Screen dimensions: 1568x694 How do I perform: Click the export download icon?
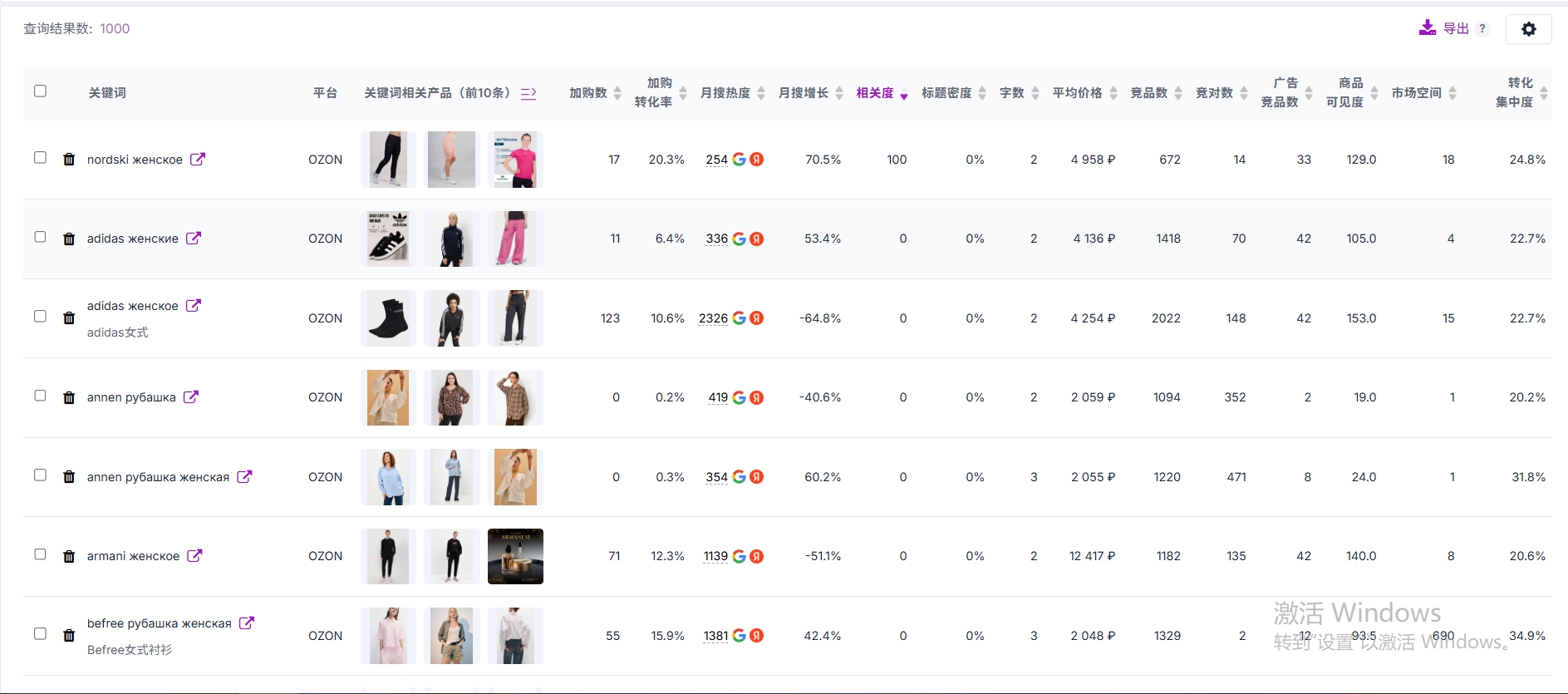tap(1427, 28)
